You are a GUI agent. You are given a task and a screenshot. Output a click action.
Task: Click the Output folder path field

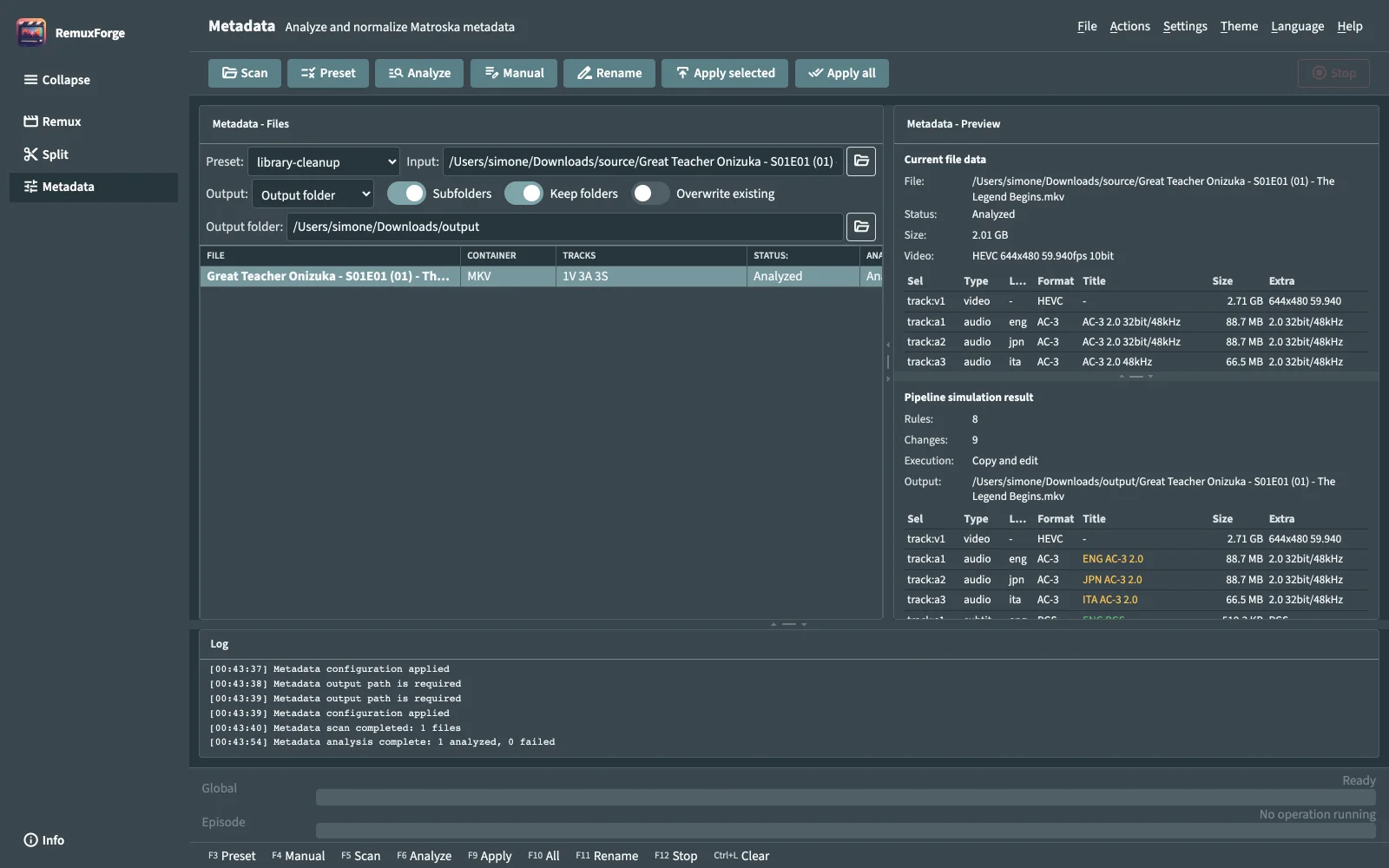565,227
